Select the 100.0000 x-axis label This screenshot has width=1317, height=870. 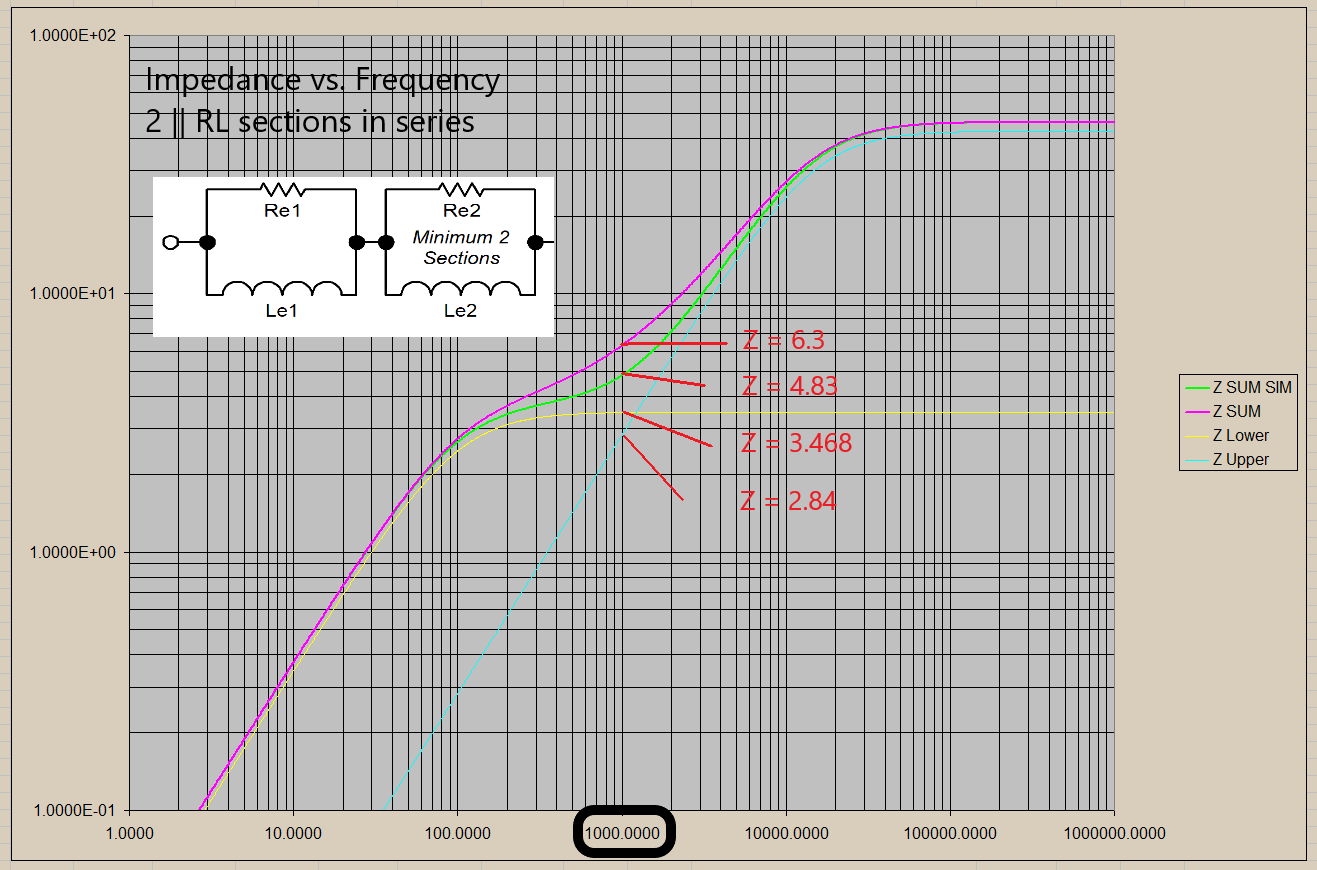pos(457,832)
